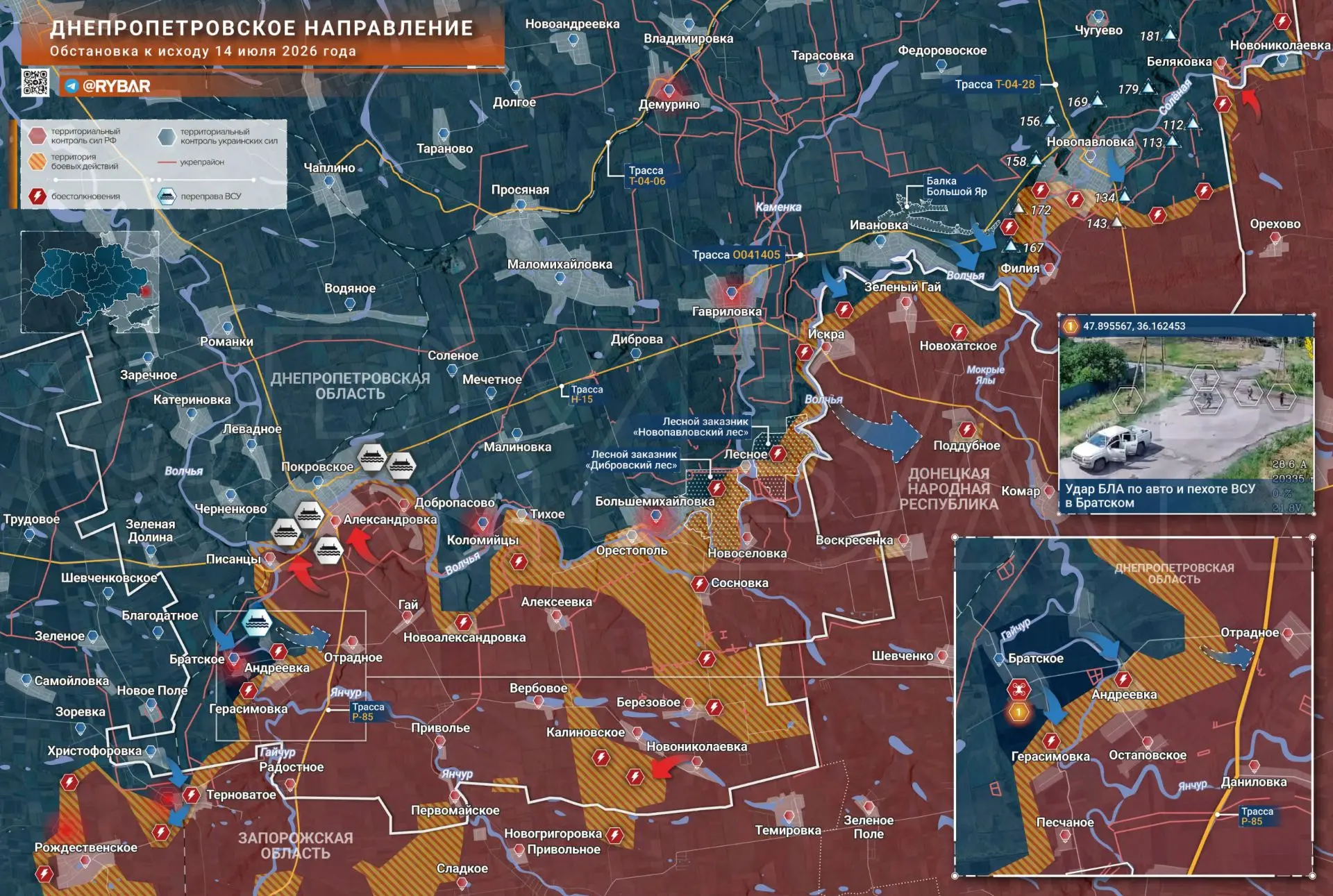Click the Russian control red legend swatch
The height and width of the screenshot is (896, 1333).
tap(37, 135)
